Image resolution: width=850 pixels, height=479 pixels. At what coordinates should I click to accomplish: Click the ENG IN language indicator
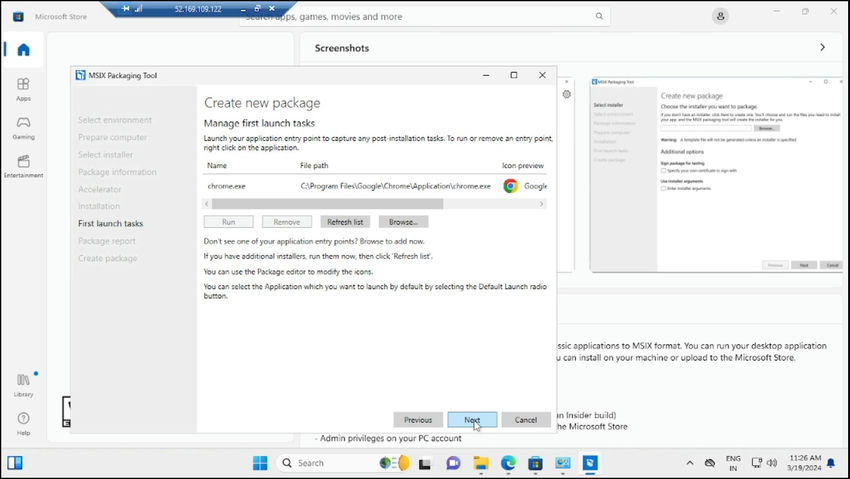(733, 463)
